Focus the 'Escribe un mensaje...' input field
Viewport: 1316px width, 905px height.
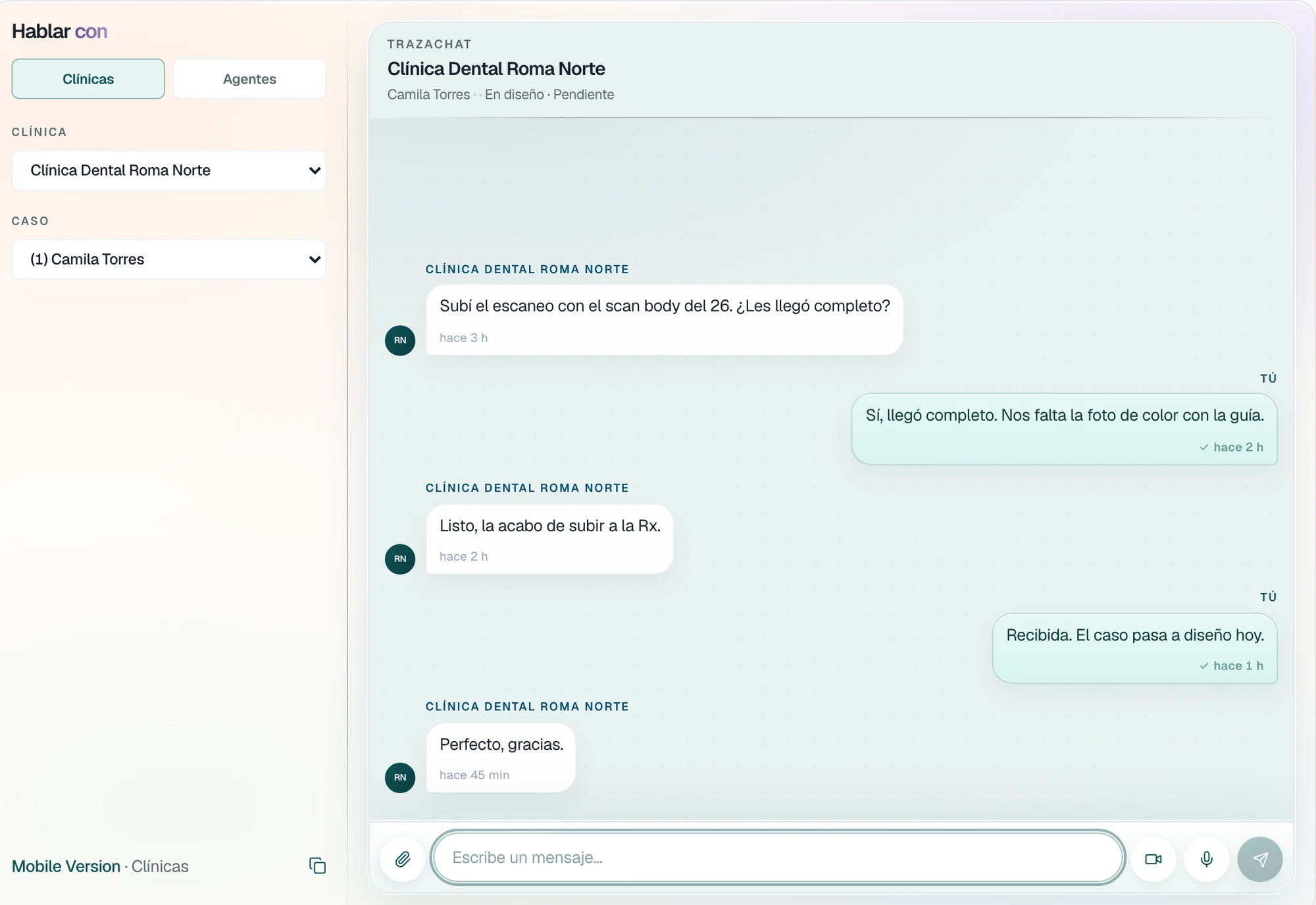pyautogui.click(x=778, y=858)
